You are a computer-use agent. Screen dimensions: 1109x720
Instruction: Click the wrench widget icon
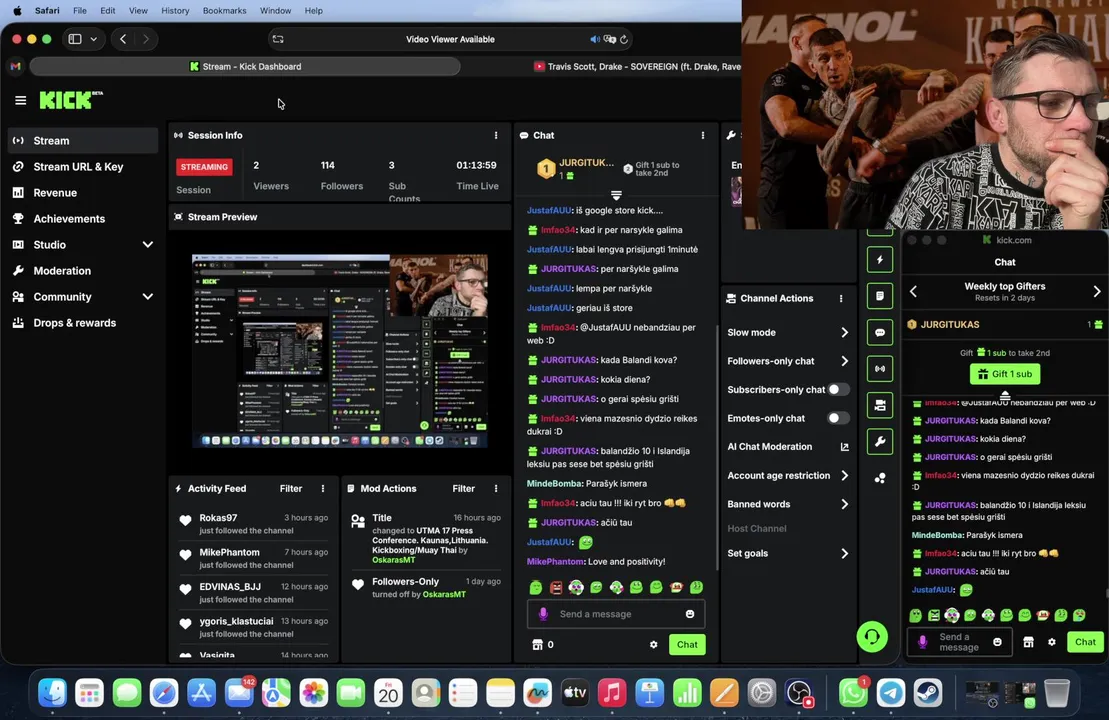(879, 441)
